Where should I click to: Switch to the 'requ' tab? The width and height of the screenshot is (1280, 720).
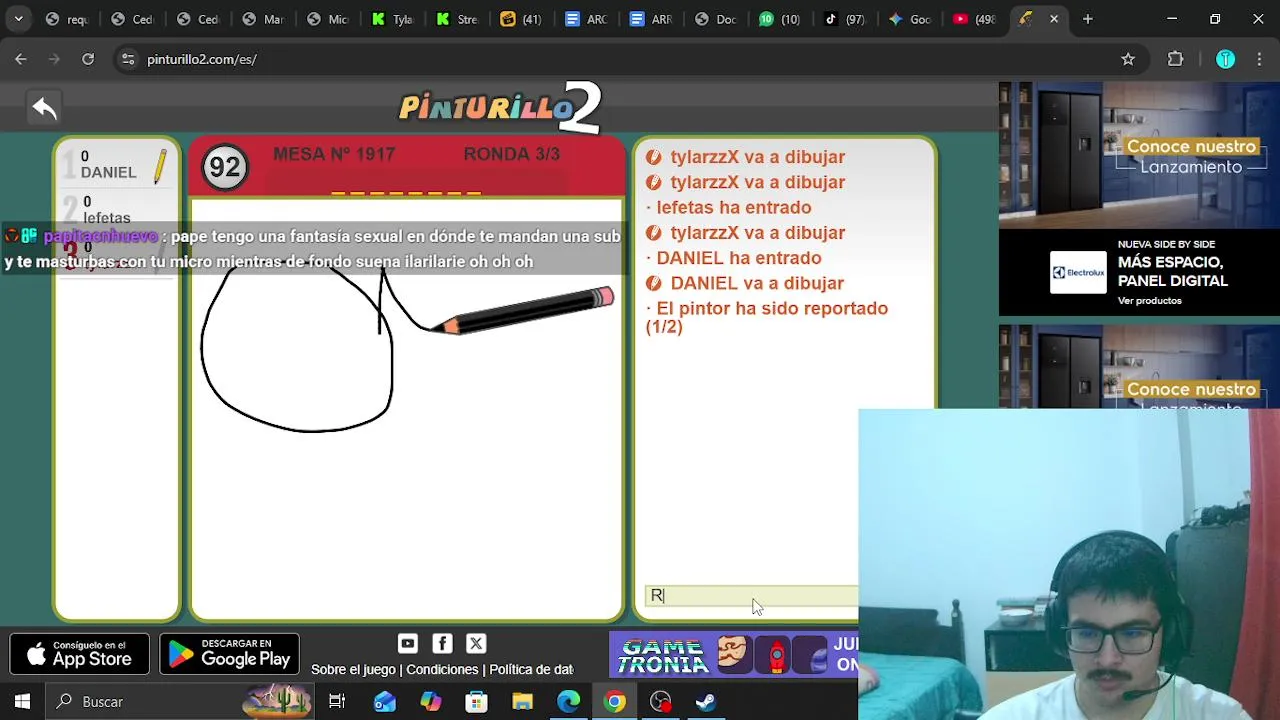click(x=68, y=19)
